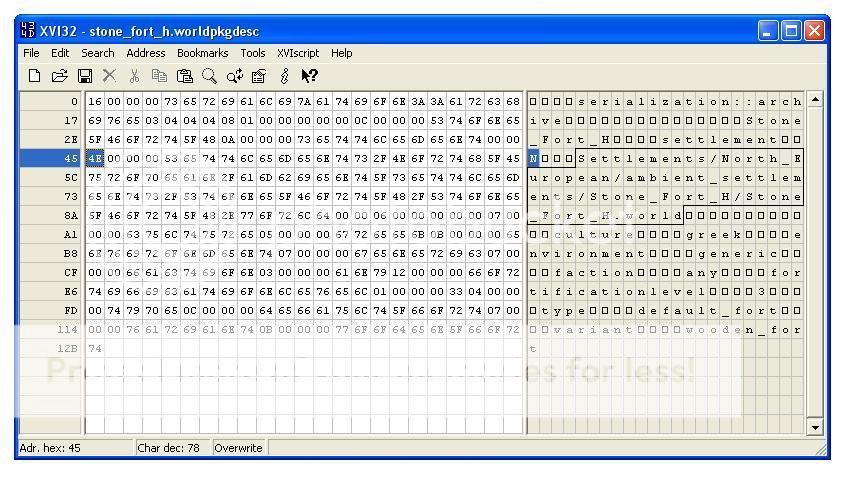The width and height of the screenshot is (862, 494).
Task: Click the Delete (X) toolbar icon
Action: coord(109,76)
